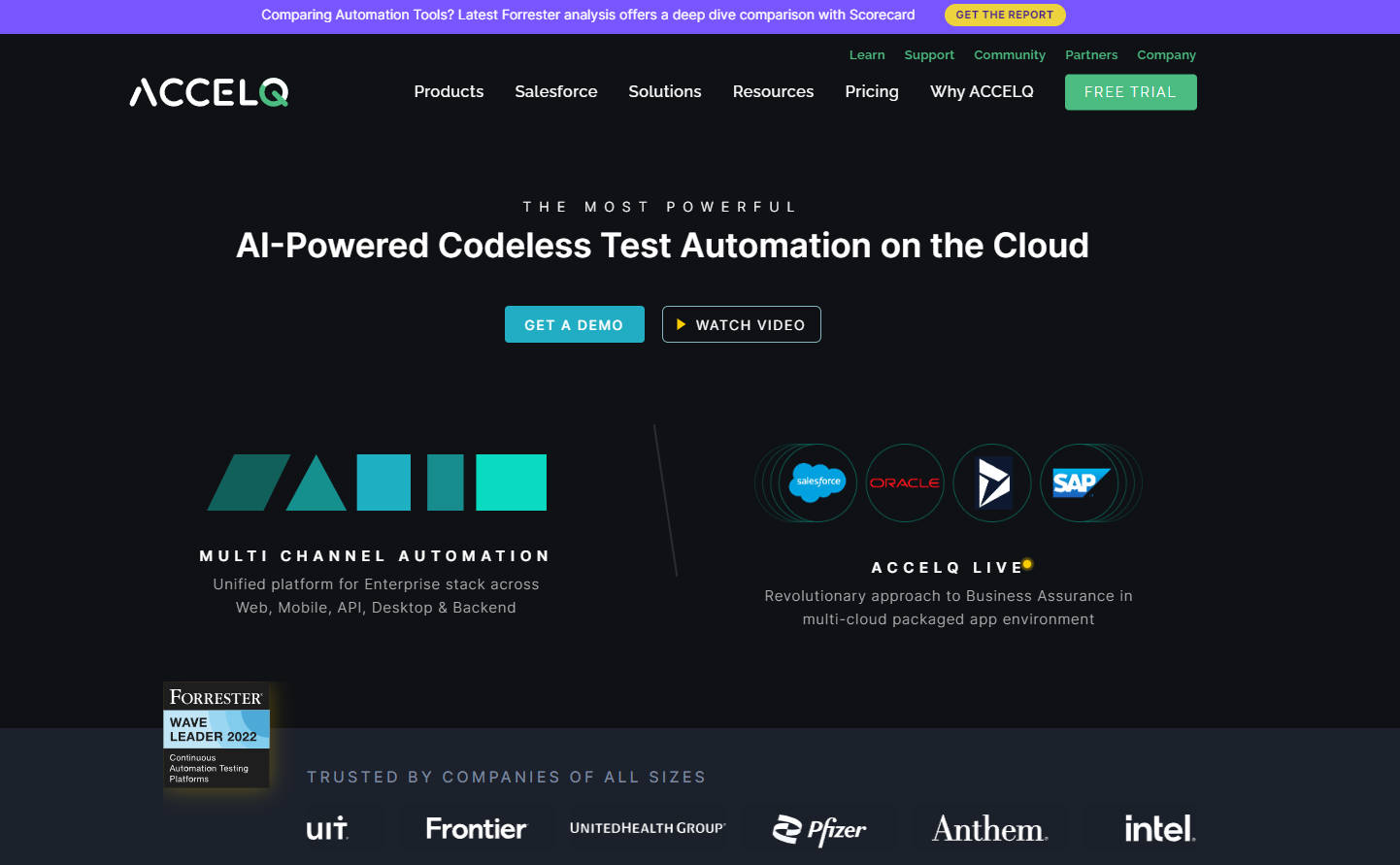Click the ACCELQ logo in the header
1400x865 pixels.
point(209,92)
